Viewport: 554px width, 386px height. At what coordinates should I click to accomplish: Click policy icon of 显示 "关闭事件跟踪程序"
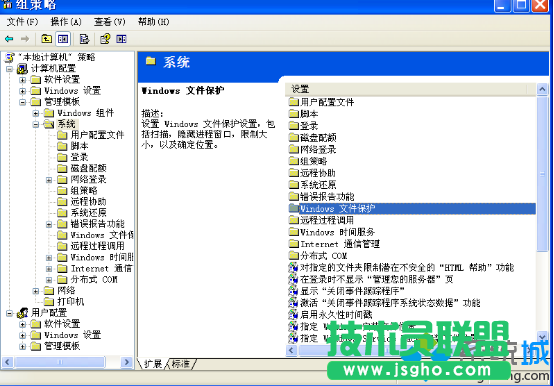293,291
